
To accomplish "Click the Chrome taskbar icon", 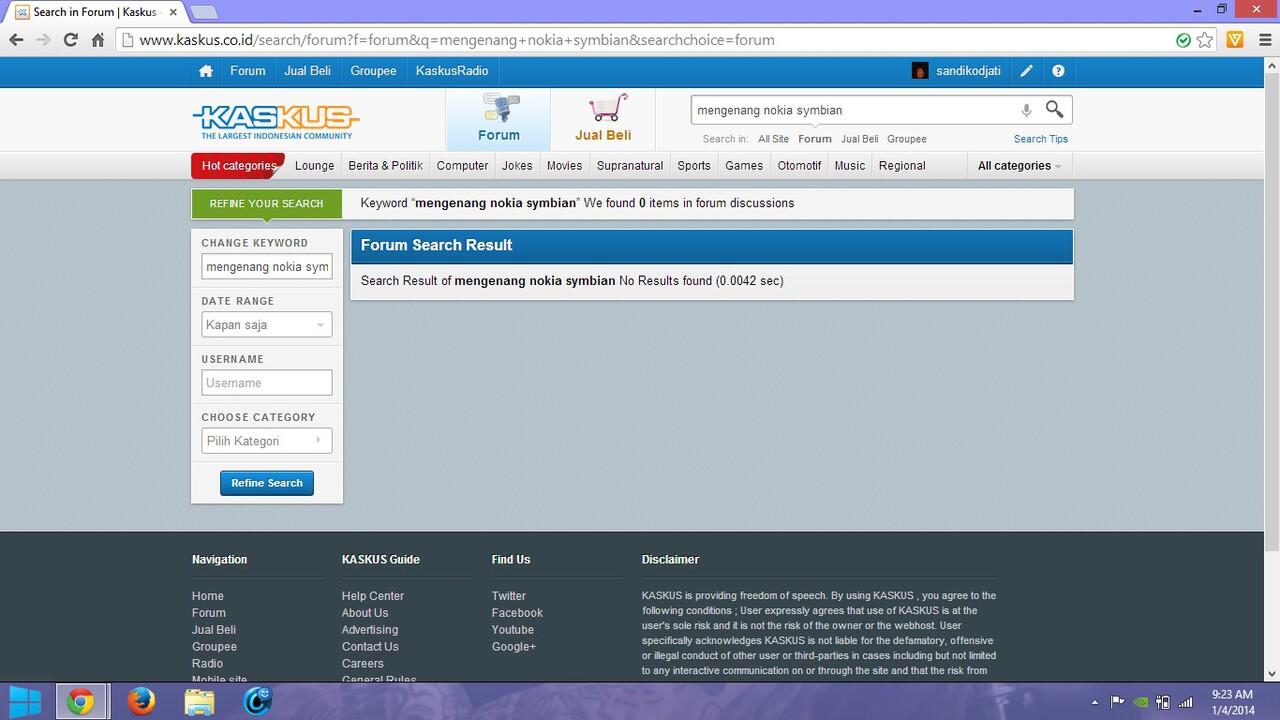I will 81,702.
